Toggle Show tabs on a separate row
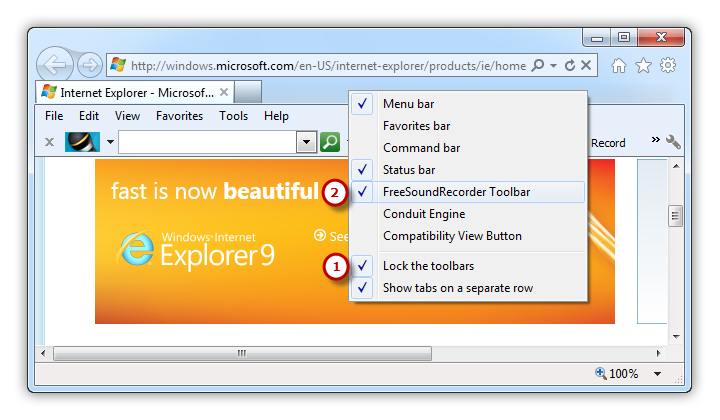720x420 pixels. click(x=468, y=288)
